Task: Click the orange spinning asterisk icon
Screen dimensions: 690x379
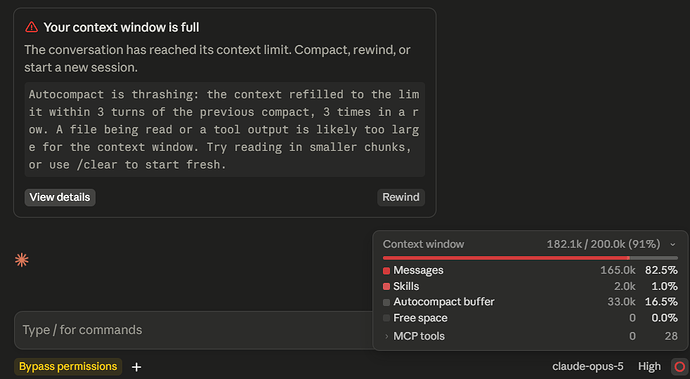Action: tap(22, 260)
